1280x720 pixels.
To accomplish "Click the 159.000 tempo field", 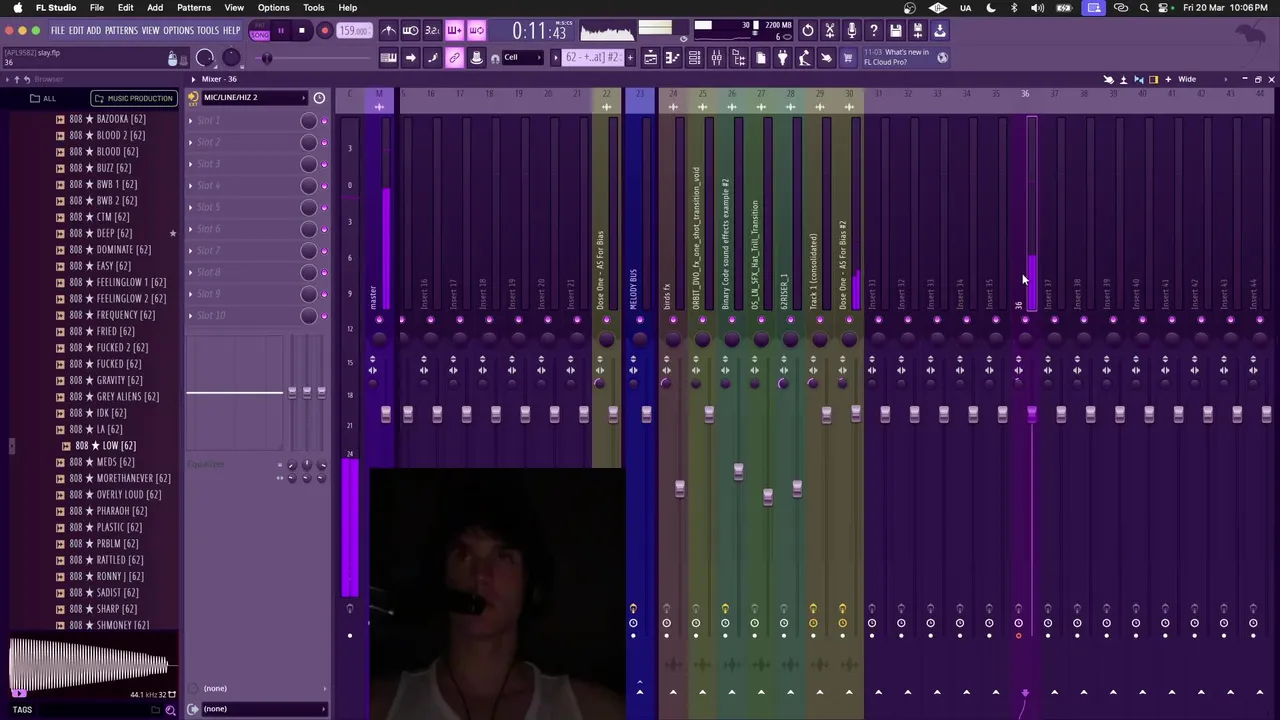I will coord(354,31).
